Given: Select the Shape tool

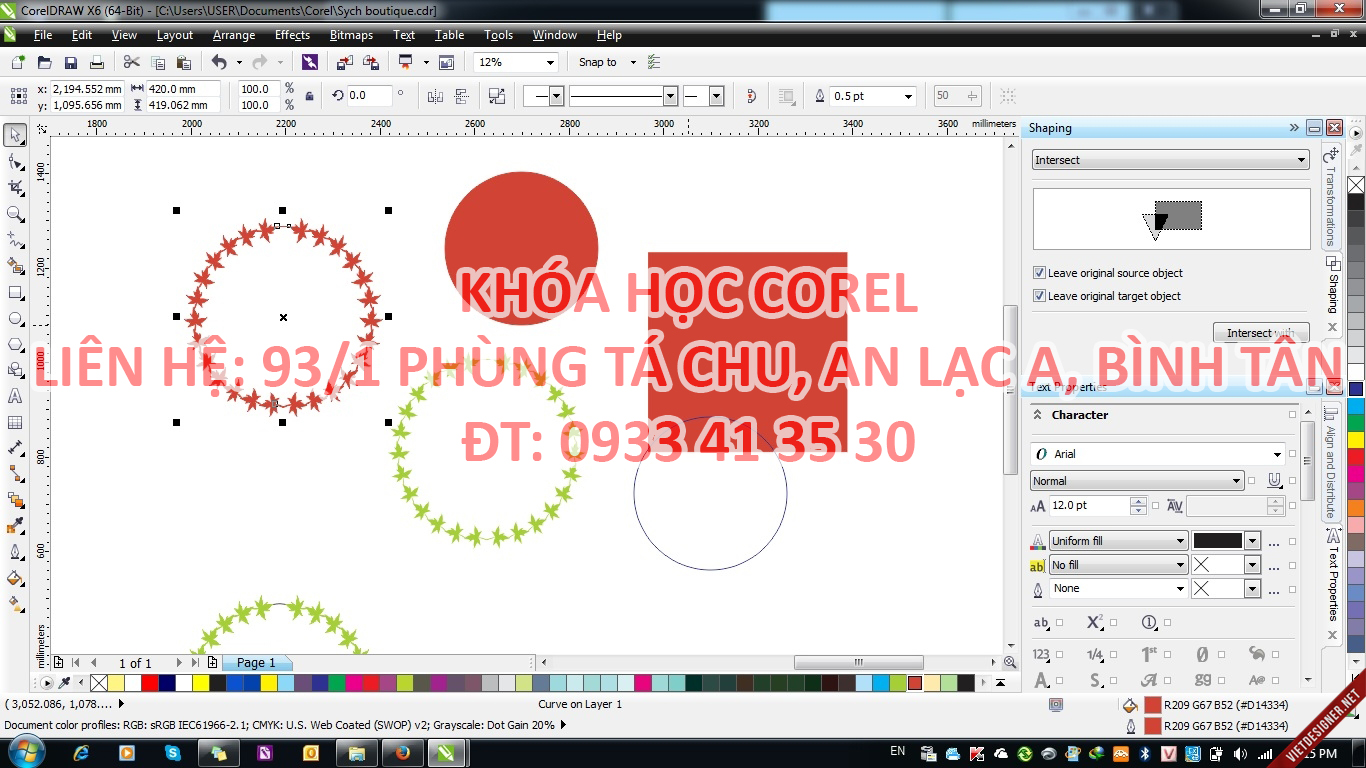Looking at the screenshot, I should tap(15, 162).
